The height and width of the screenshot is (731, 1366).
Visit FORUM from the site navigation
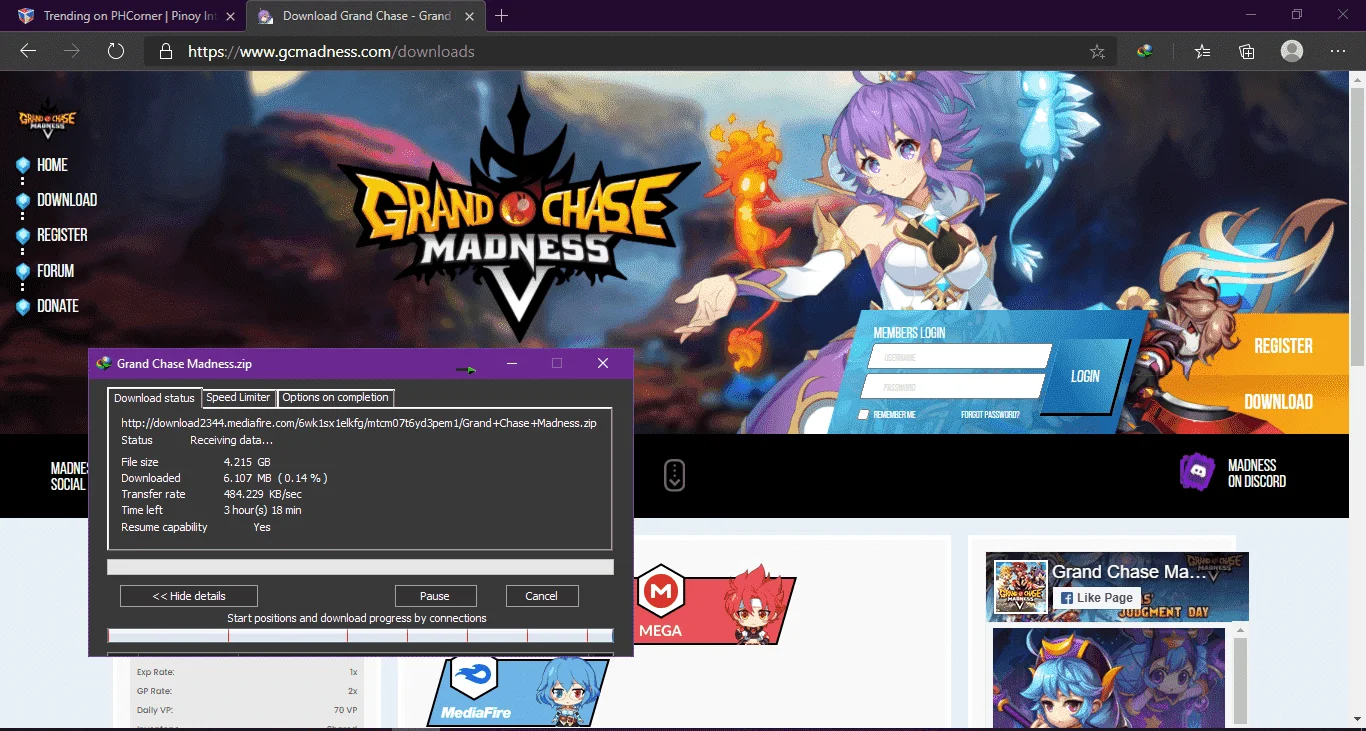55,271
